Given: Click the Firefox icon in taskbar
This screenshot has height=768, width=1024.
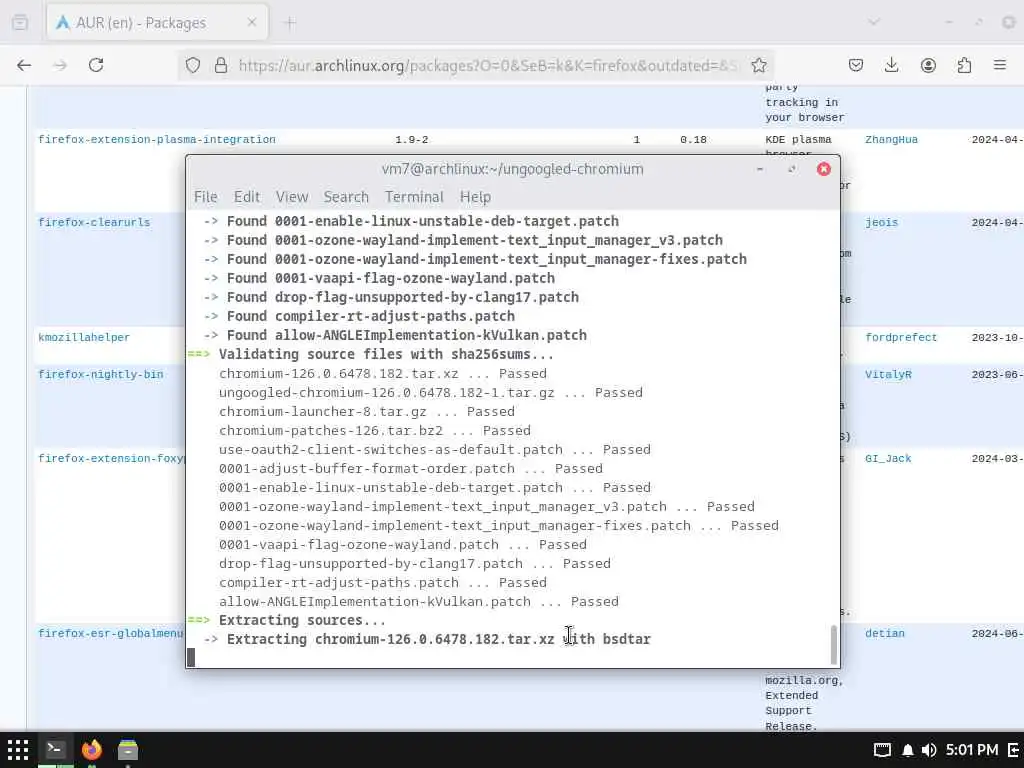Looking at the screenshot, I should [x=92, y=750].
